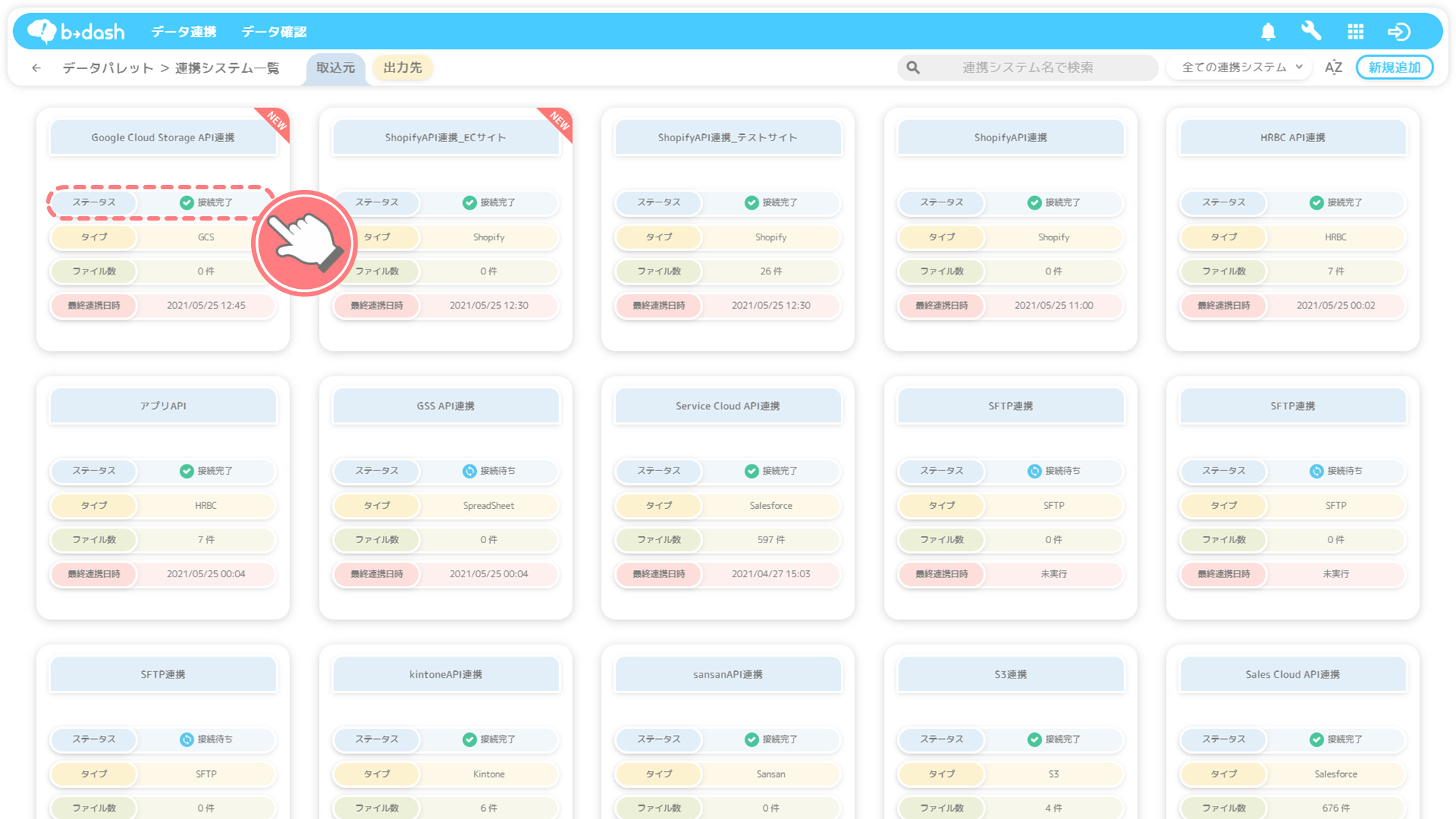Click green check icon on HRBC API連携 card
The width and height of the screenshot is (1456, 819).
click(1317, 202)
